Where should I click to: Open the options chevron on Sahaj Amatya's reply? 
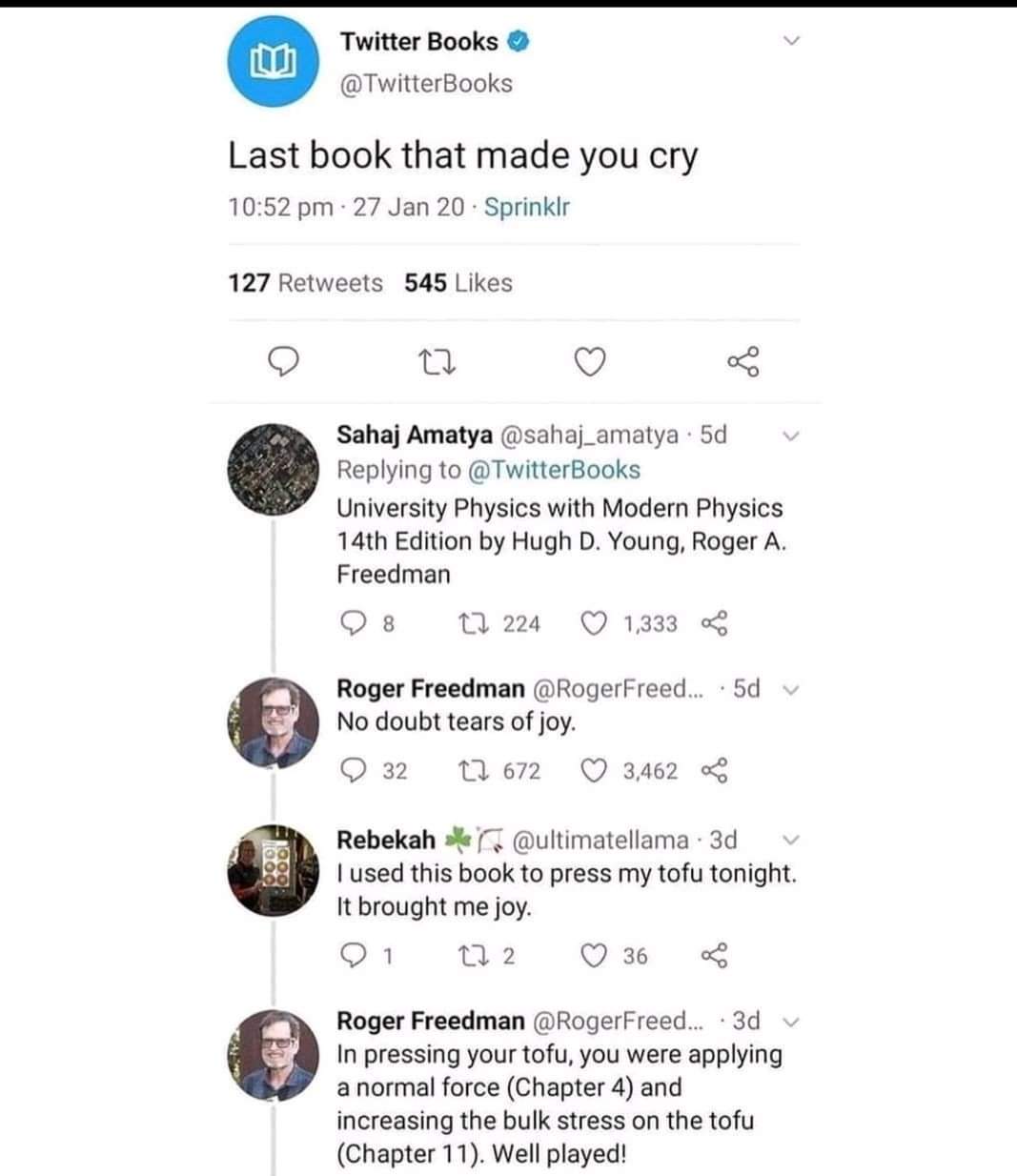tap(789, 436)
